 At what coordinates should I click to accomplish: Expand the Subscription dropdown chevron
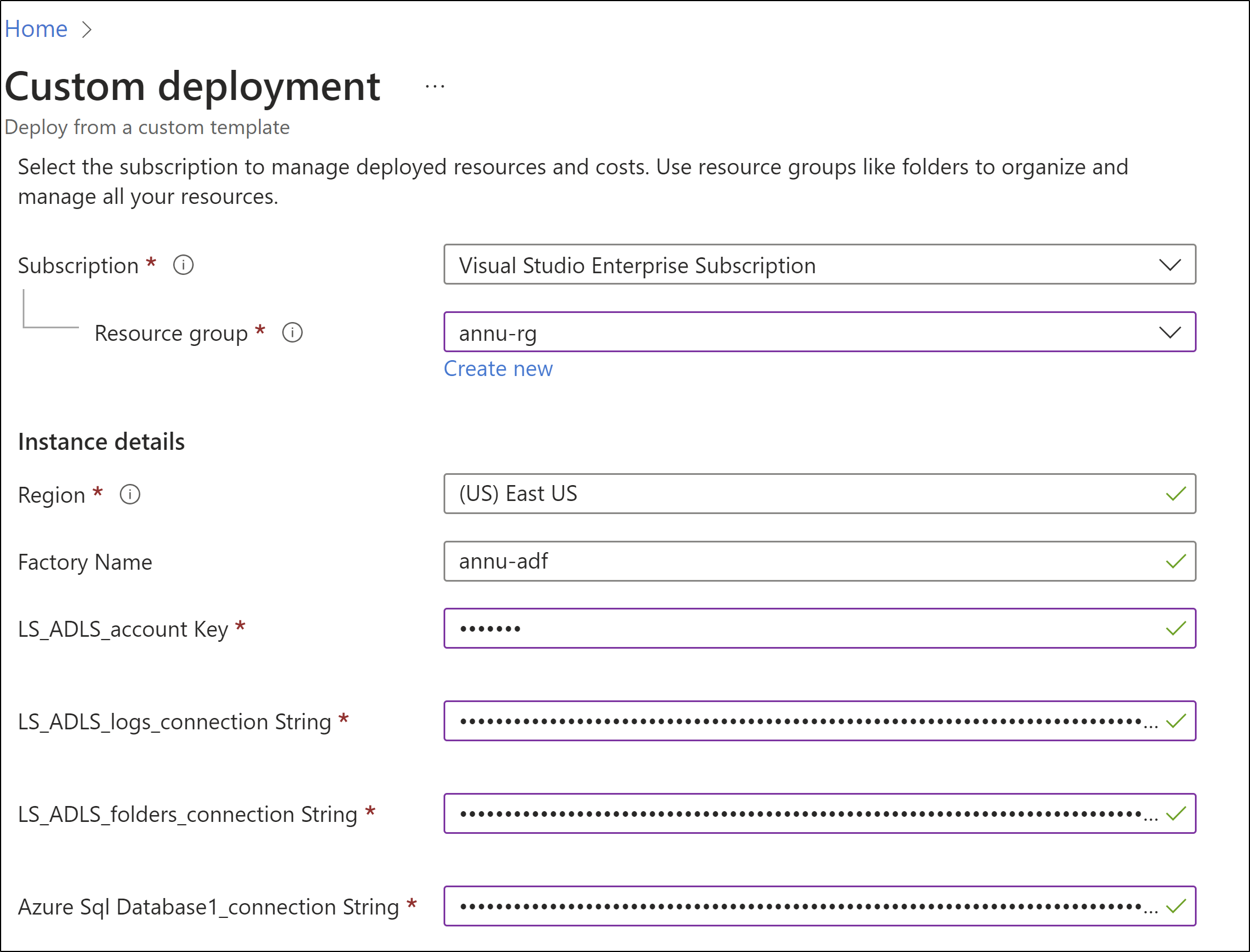tap(1170, 265)
